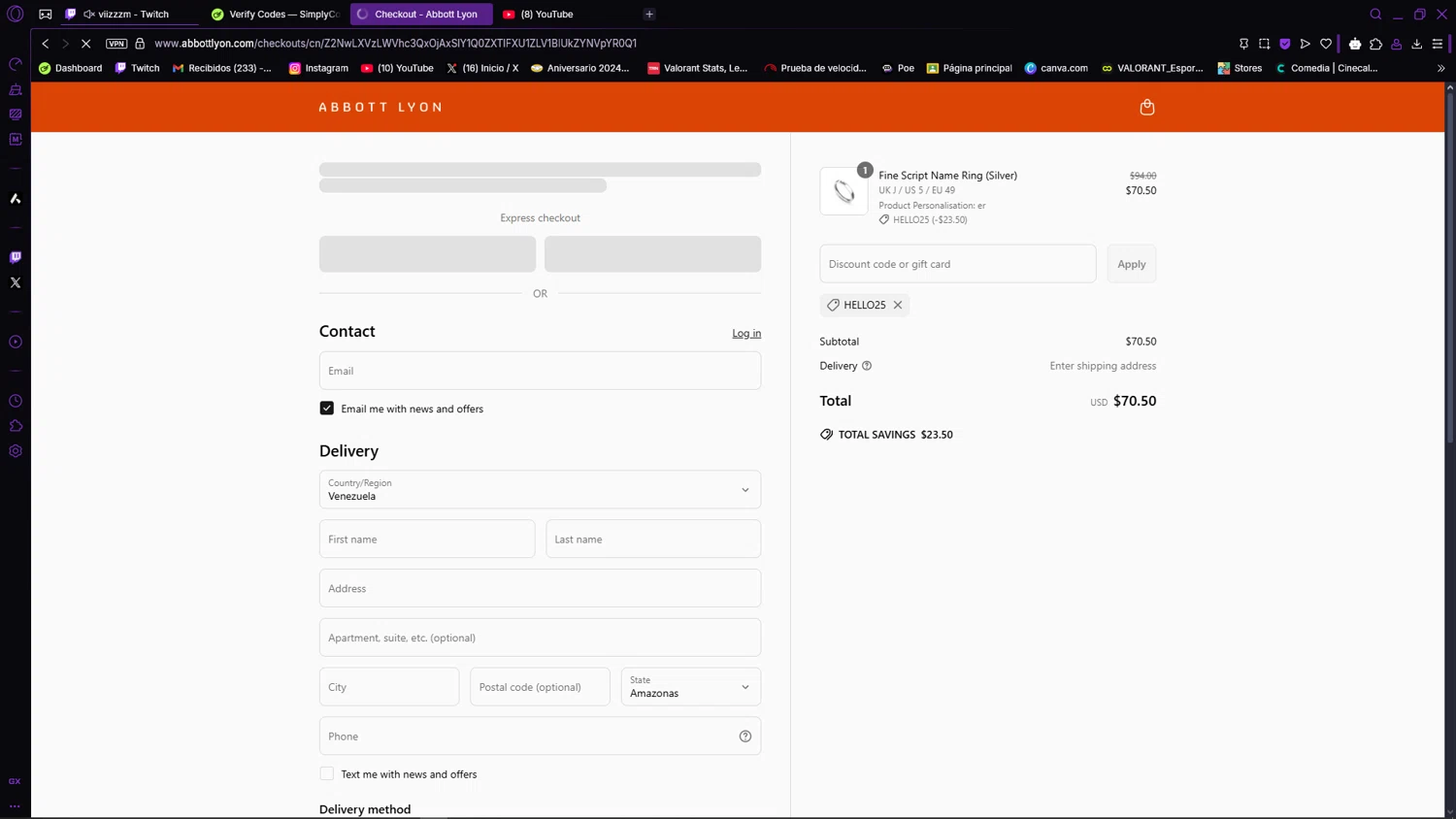Click the Discount code or gift card field
The width and height of the screenshot is (1456, 819).
[958, 264]
